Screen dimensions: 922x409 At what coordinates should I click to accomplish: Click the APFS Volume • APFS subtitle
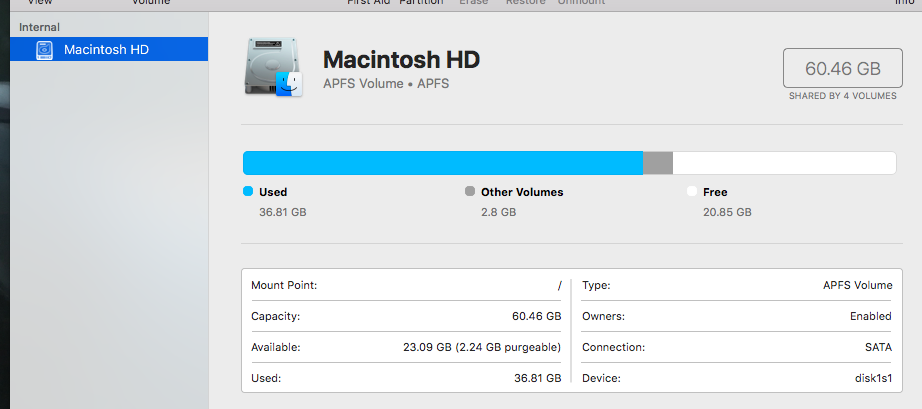386,83
